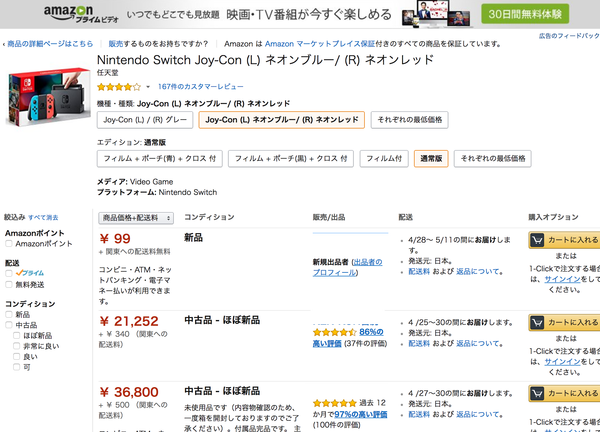Open the Nintendo Switch product thumbnail

(x=48, y=96)
